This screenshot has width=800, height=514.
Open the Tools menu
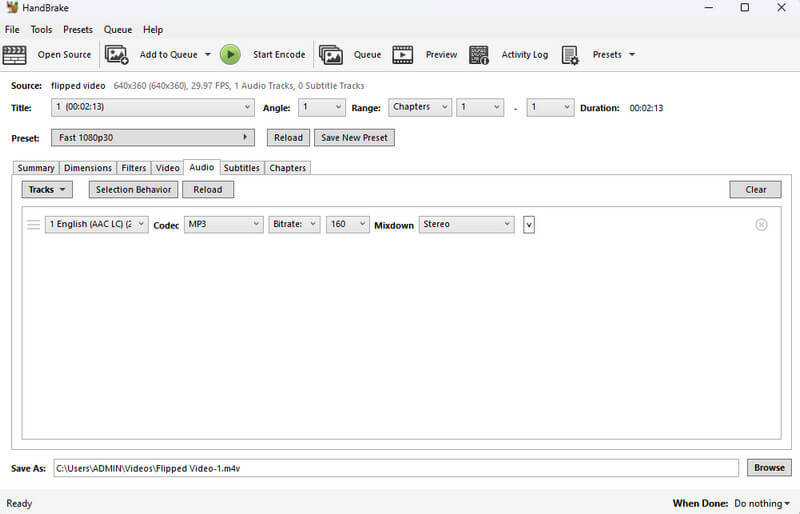41,30
